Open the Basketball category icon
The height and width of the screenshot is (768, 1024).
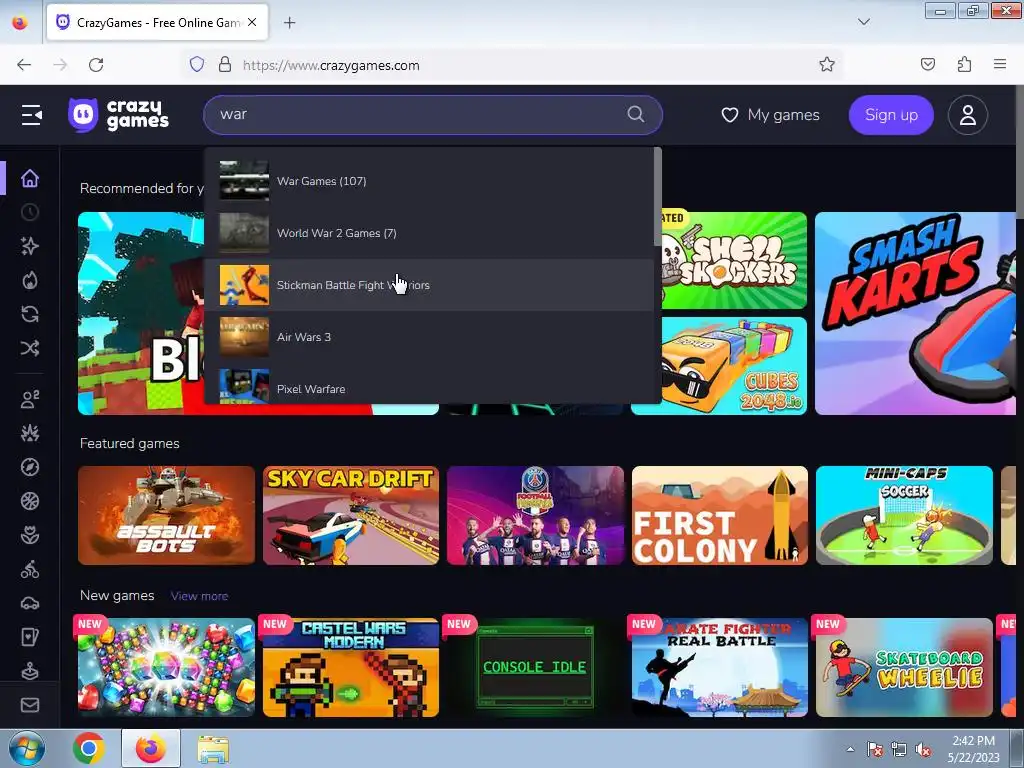tap(30, 501)
